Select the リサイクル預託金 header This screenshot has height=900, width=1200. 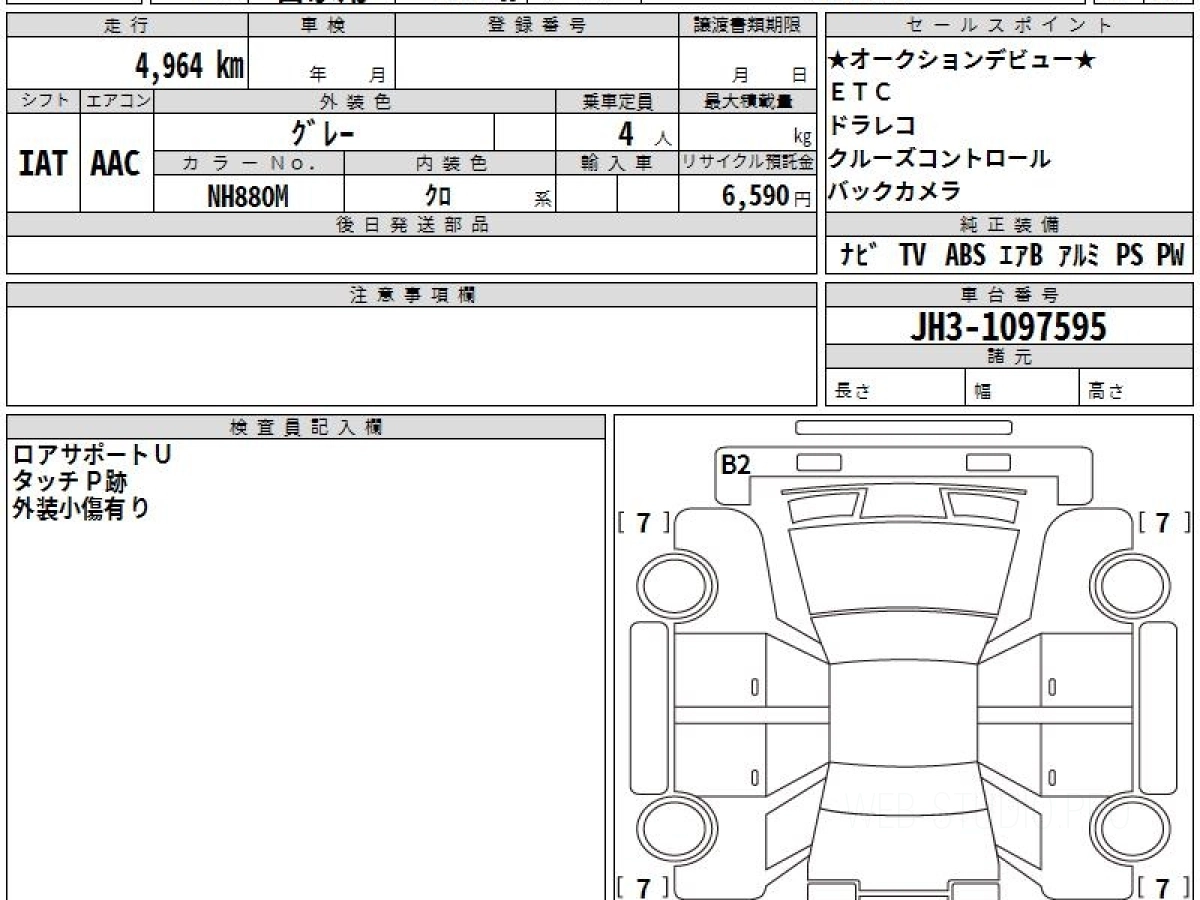click(x=748, y=163)
